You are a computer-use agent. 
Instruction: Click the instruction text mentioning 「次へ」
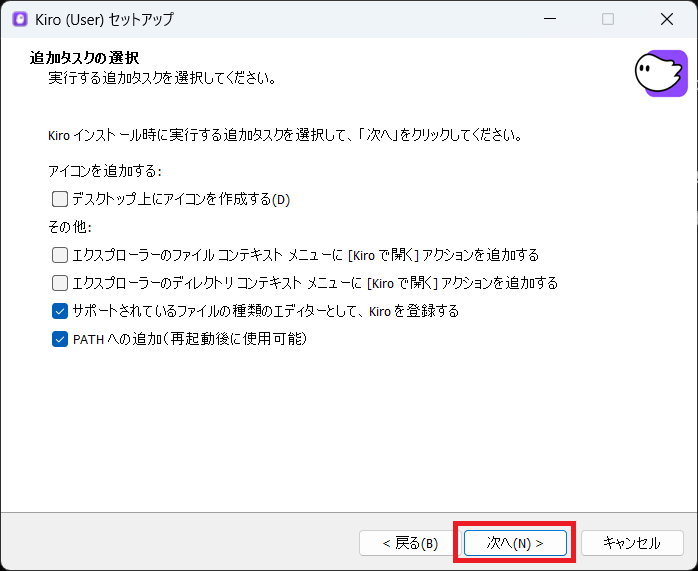pyautogui.click(x=285, y=134)
